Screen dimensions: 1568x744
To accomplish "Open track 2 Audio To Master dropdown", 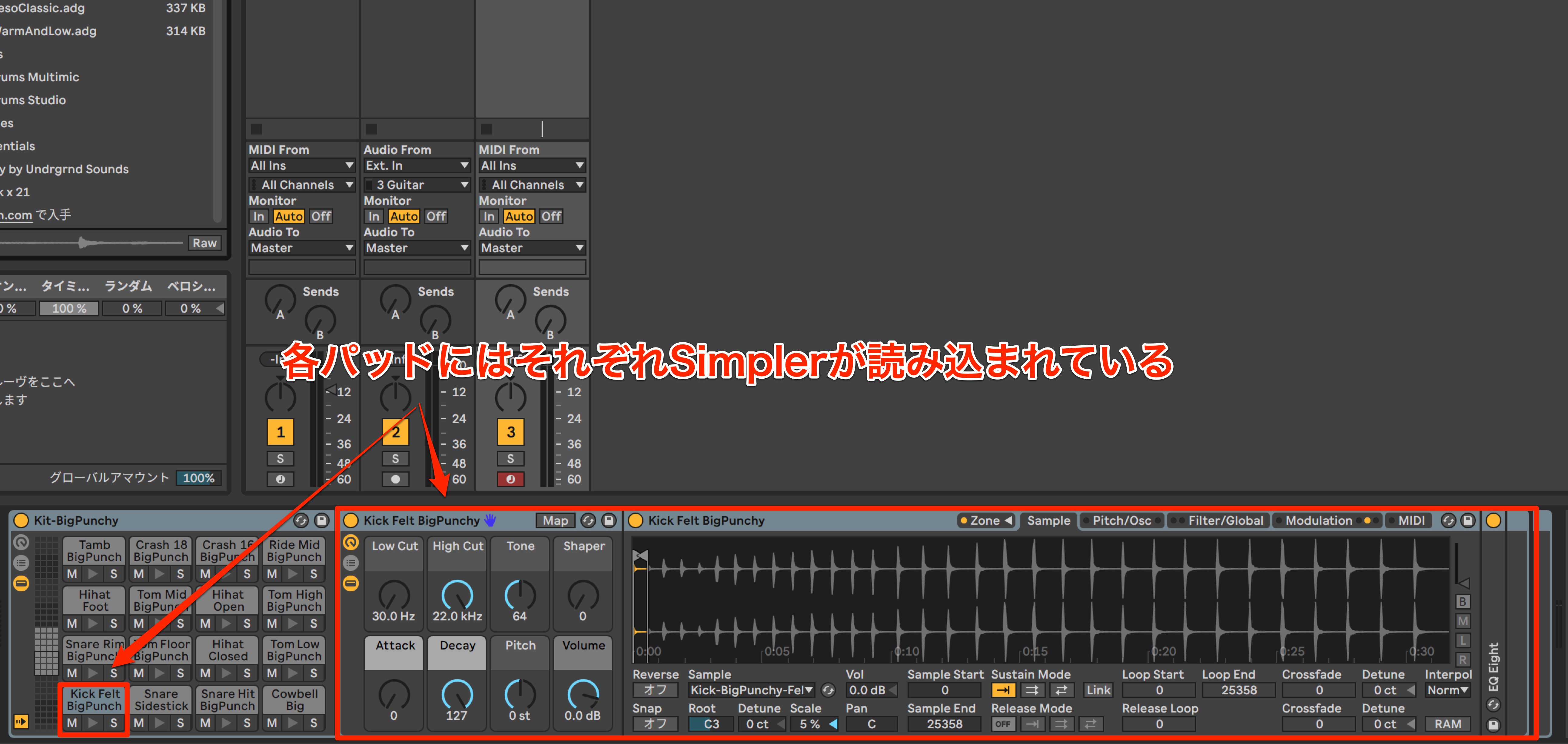I will point(417,248).
